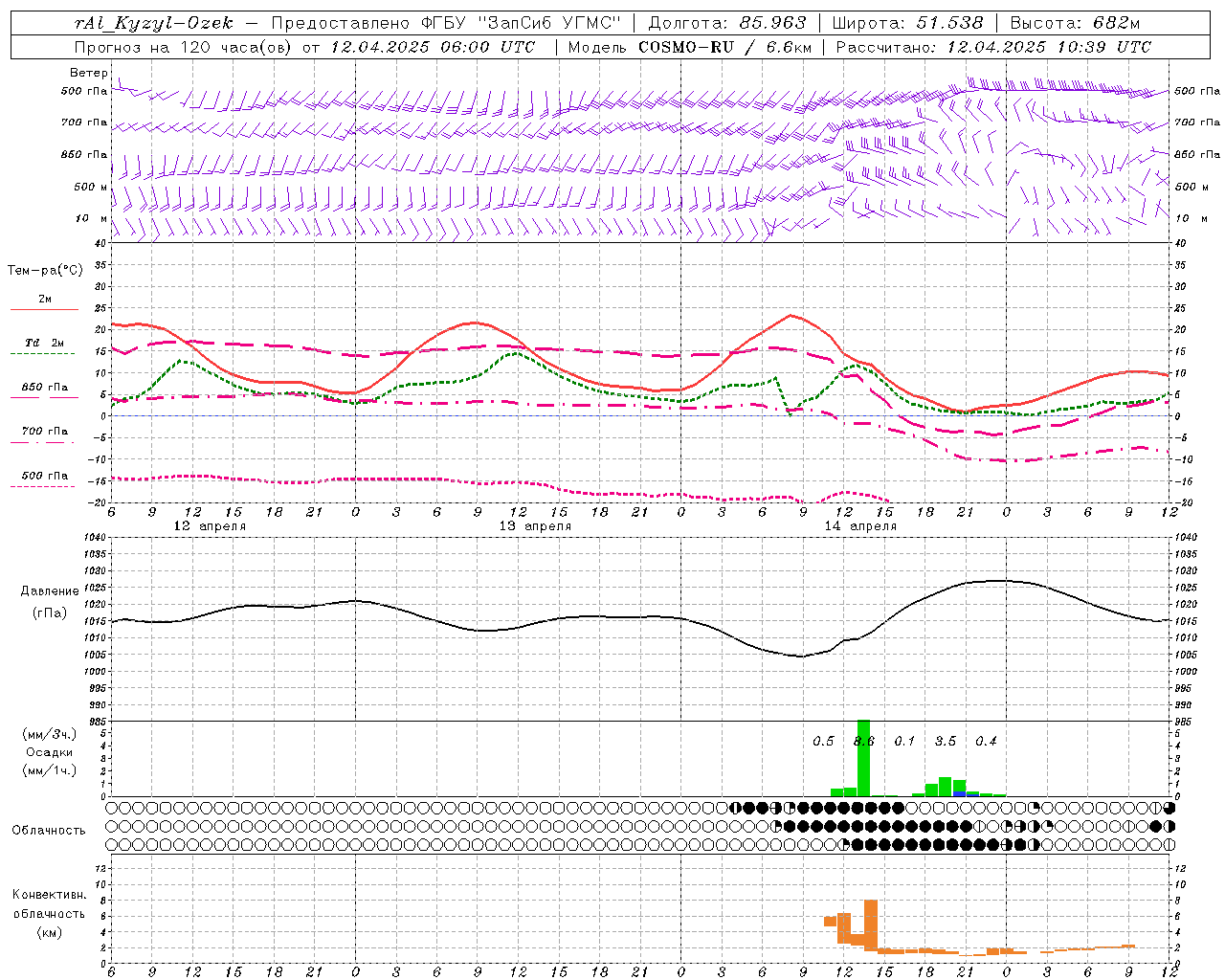
Task: Click the Давление pressure label
Action: pyautogui.click(x=50, y=591)
